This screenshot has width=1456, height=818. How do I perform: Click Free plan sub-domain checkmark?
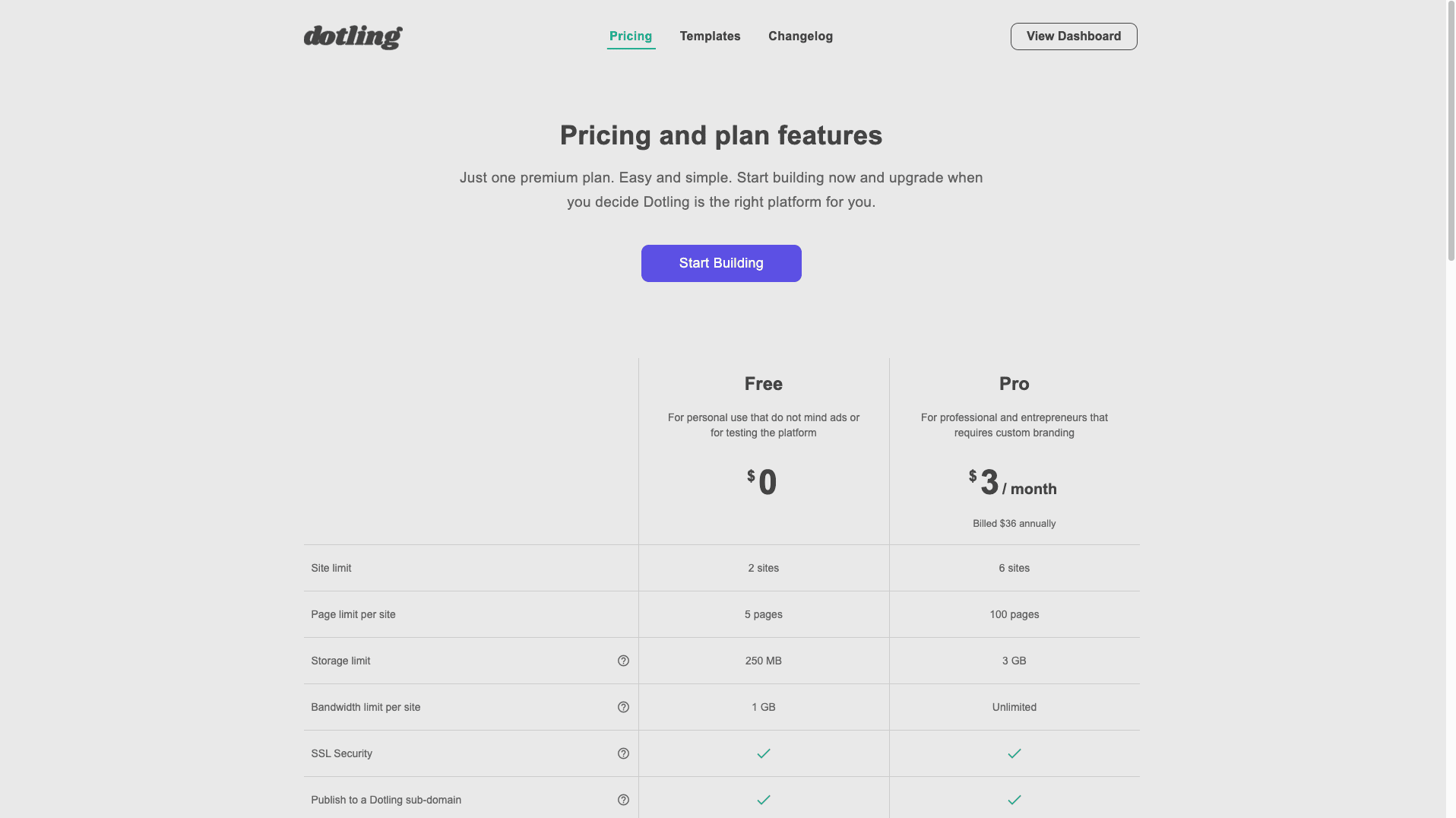click(x=763, y=800)
